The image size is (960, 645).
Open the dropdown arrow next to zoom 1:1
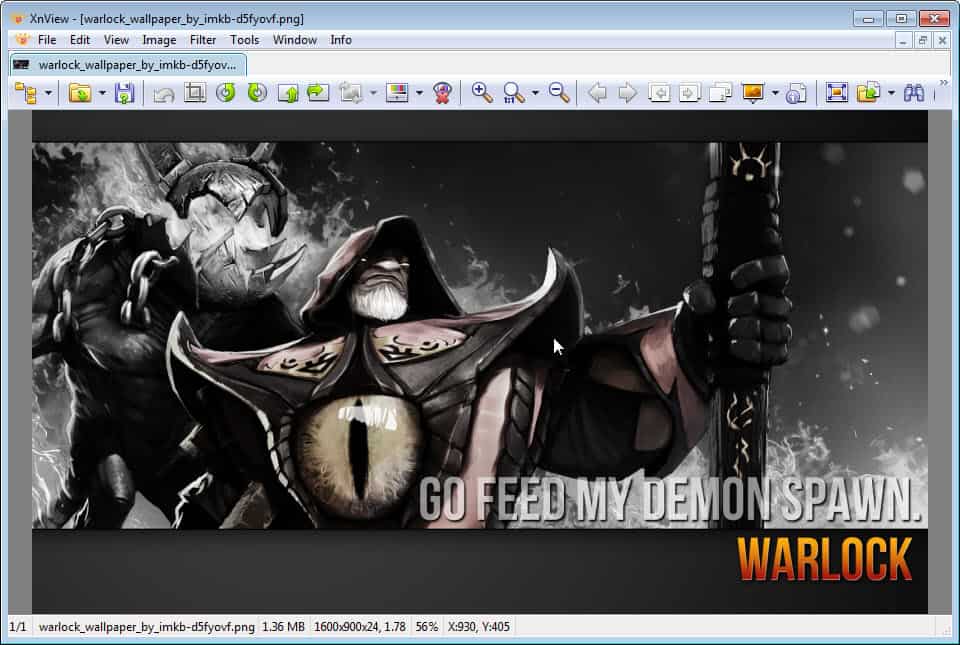(x=535, y=93)
